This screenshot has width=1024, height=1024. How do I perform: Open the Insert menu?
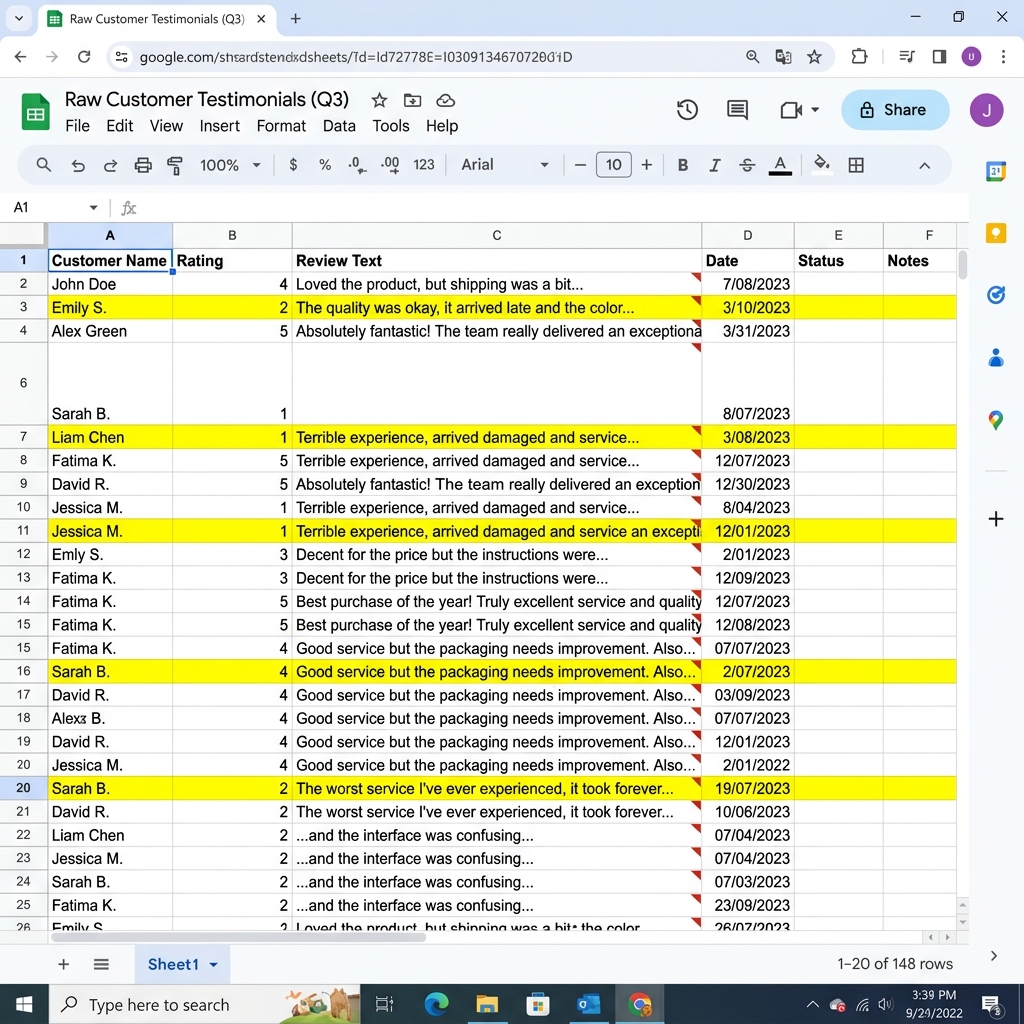[219, 126]
